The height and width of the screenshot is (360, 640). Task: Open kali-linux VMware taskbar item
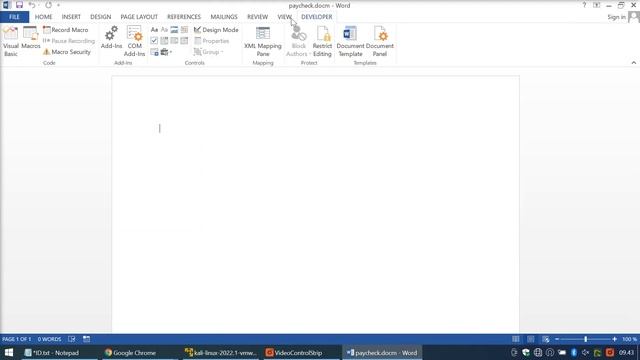tap(221, 353)
